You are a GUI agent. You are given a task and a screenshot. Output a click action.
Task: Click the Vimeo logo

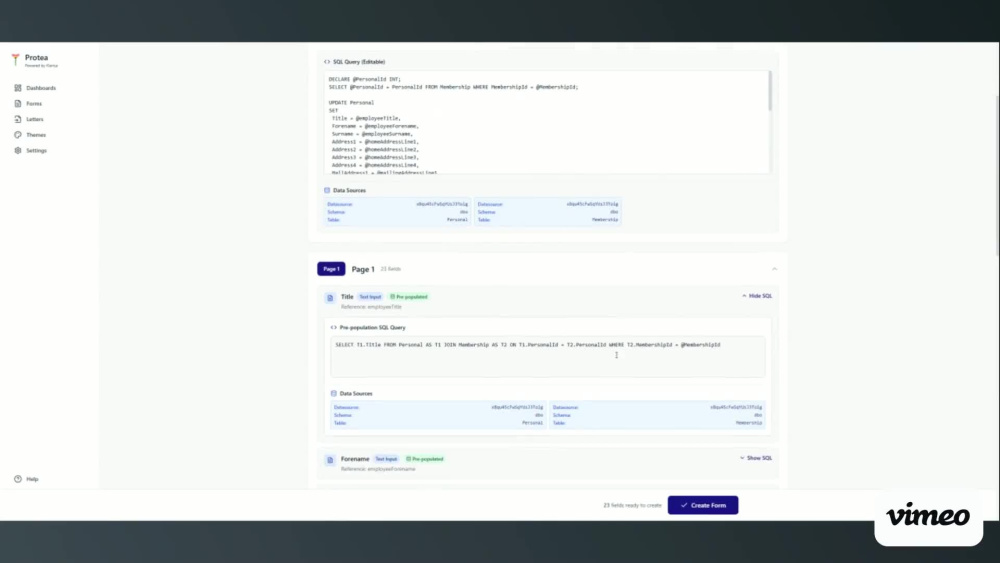click(x=928, y=515)
